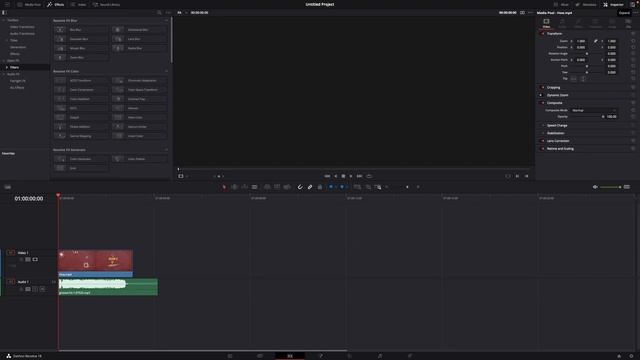640x360 pixels.
Task: Open Project Settings gear icon
Action: coord(631,356)
